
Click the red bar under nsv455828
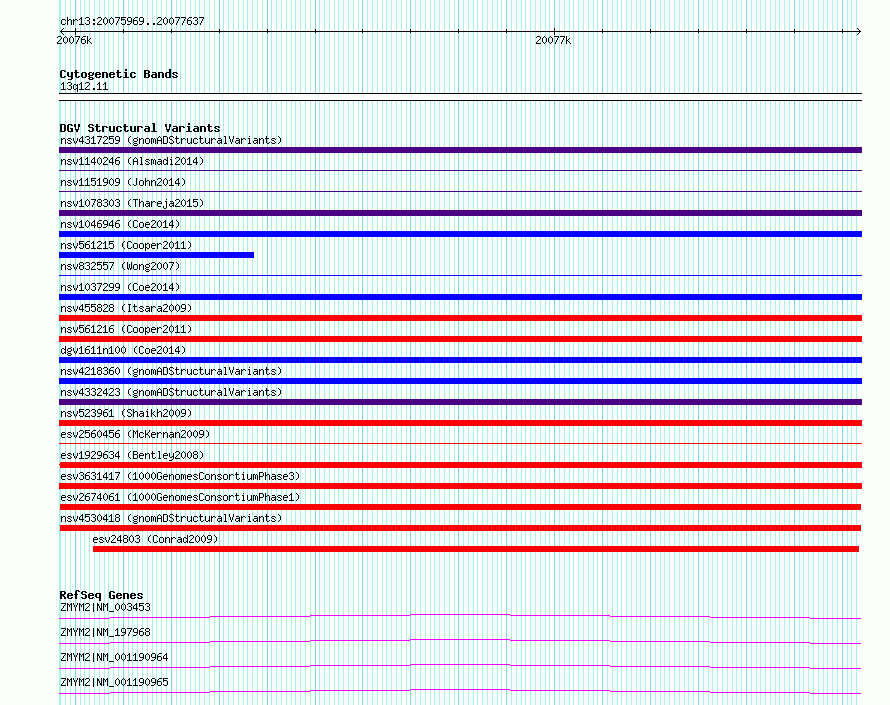tap(460, 318)
